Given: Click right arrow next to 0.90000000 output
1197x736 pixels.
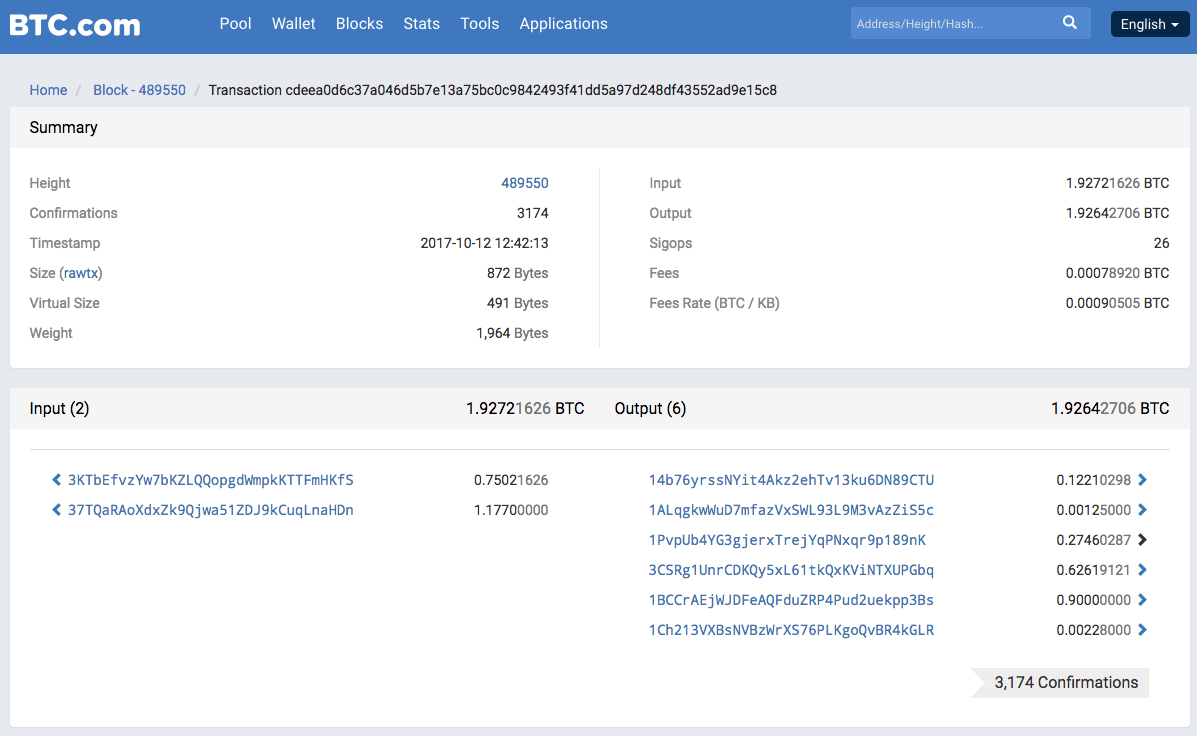Looking at the screenshot, I should 1142,600.
